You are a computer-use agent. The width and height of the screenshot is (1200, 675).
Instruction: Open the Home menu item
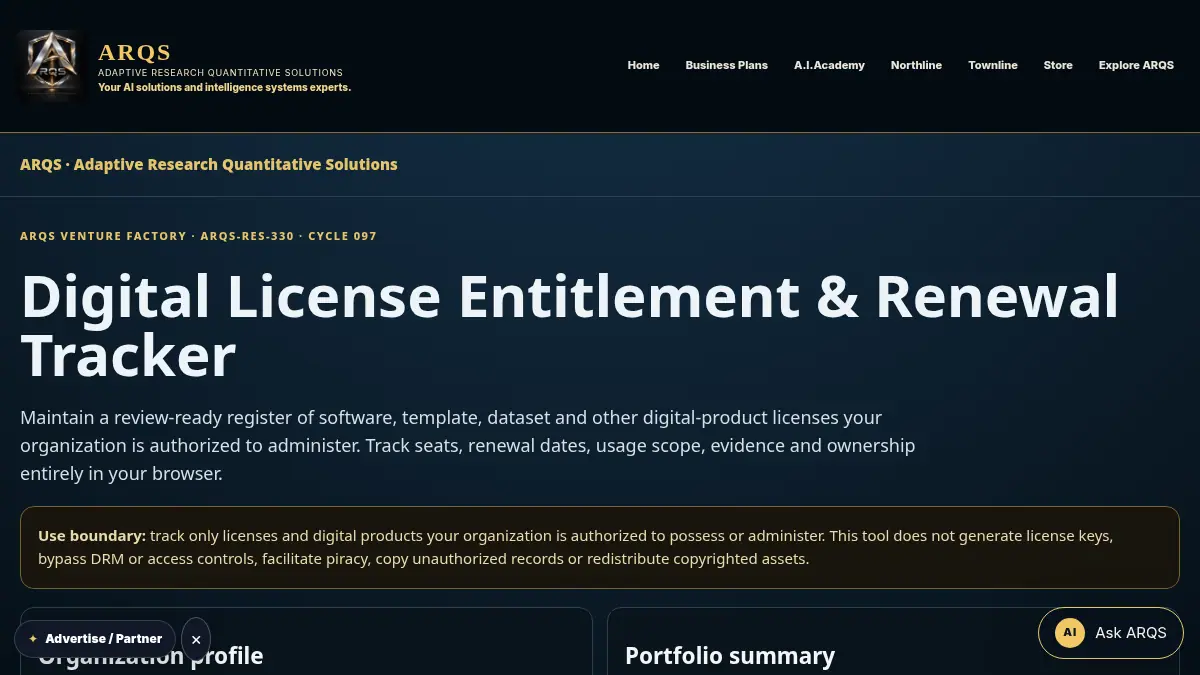coord(643,65)
